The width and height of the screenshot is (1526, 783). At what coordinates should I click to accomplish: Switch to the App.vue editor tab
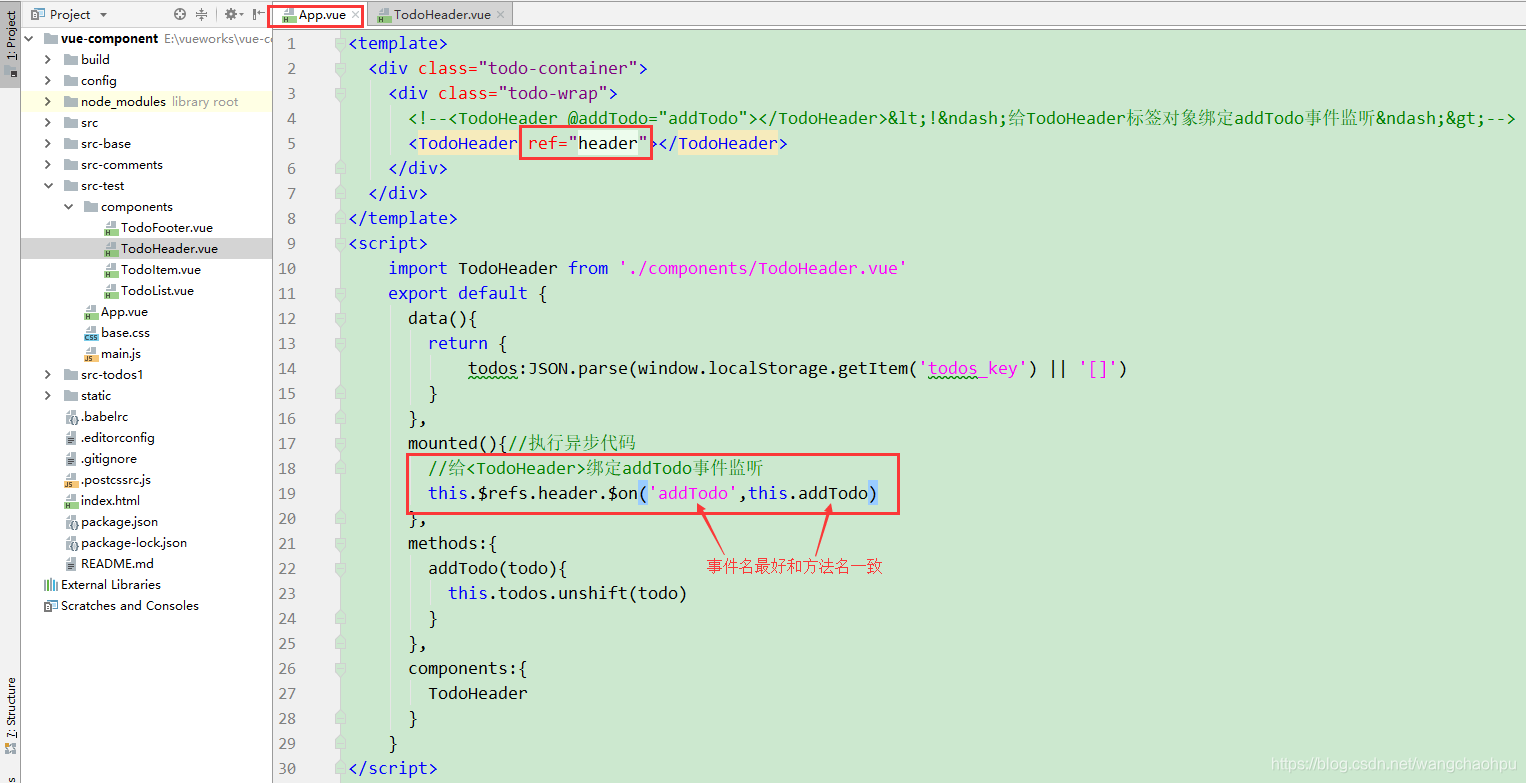point(315,14)
